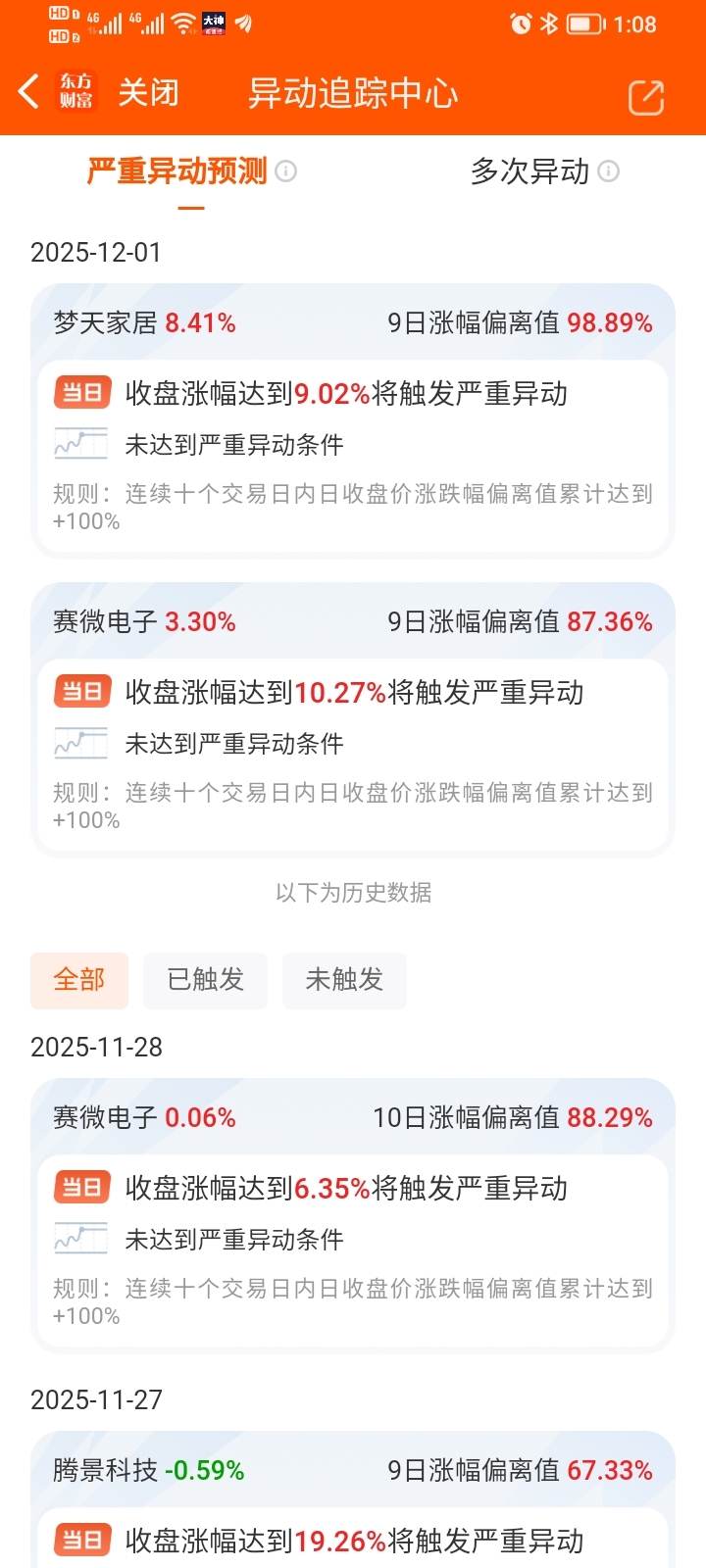Tap the mini chart icon in 梦天家居 card
The height and width of the screenshot is (1568, 706).
click(80, 444)
